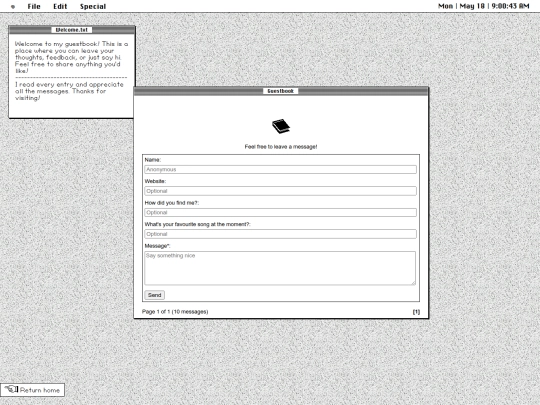Open the apple menu icon in the menu bar
The height and width of the screenshot is (405, 540).
pos(13,7)
